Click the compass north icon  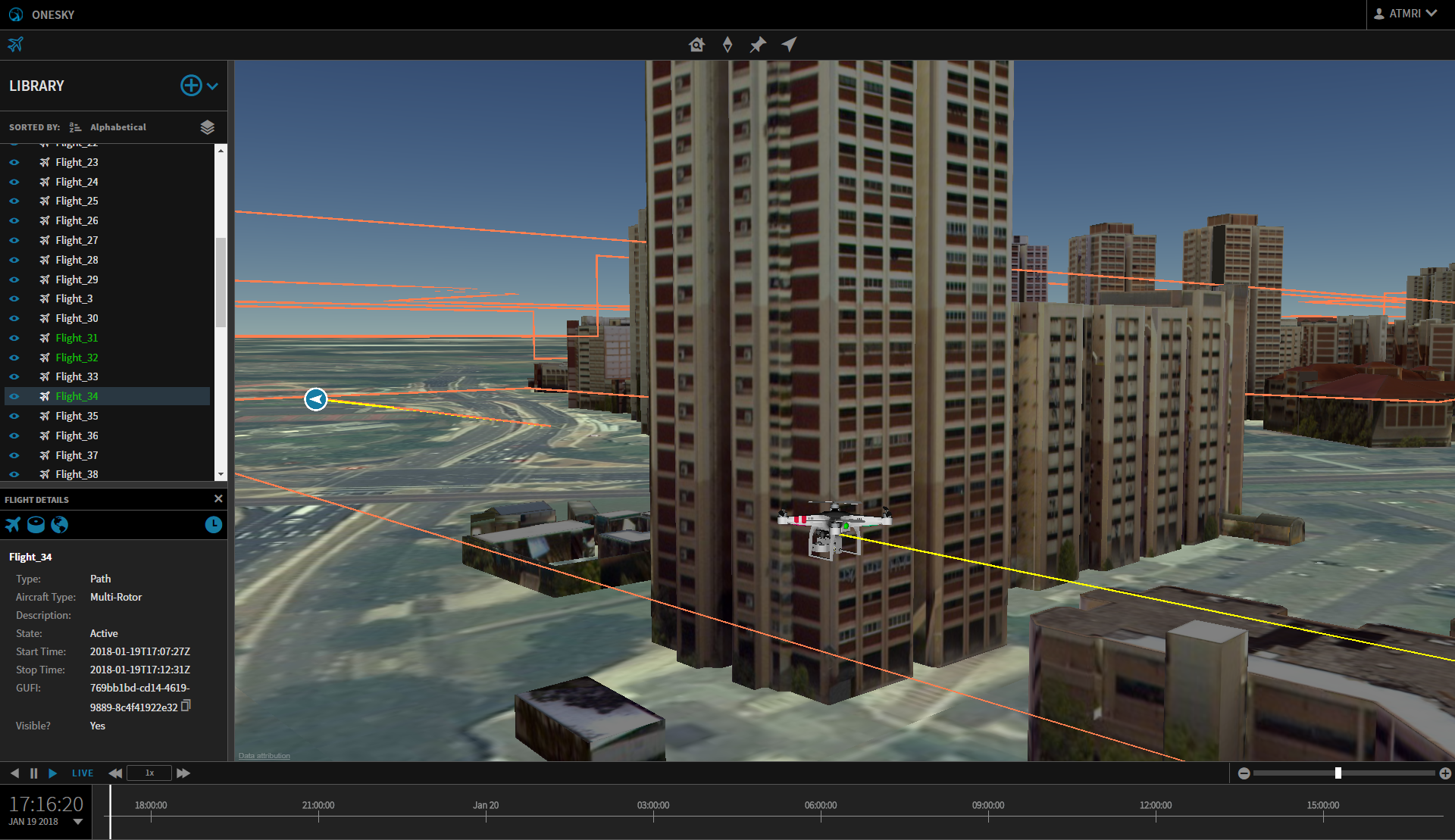pyautogui.click(x=727, y=45)
